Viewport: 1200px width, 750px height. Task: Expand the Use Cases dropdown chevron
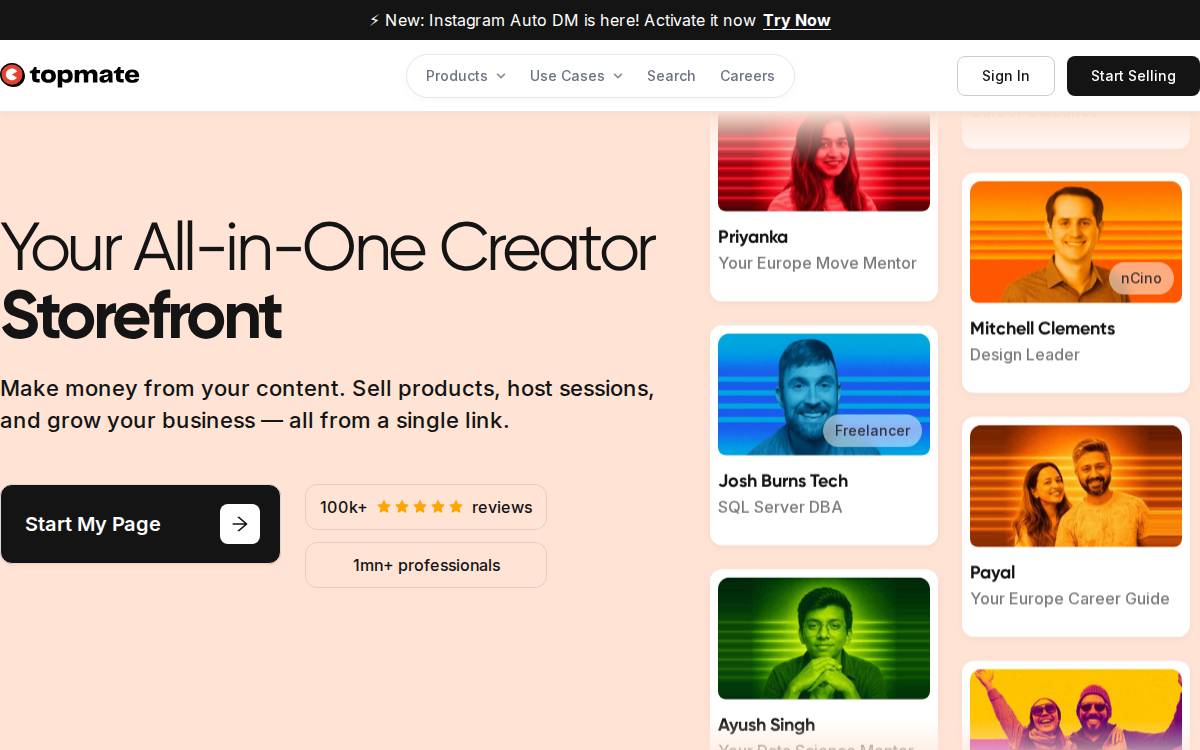[618, 76]
